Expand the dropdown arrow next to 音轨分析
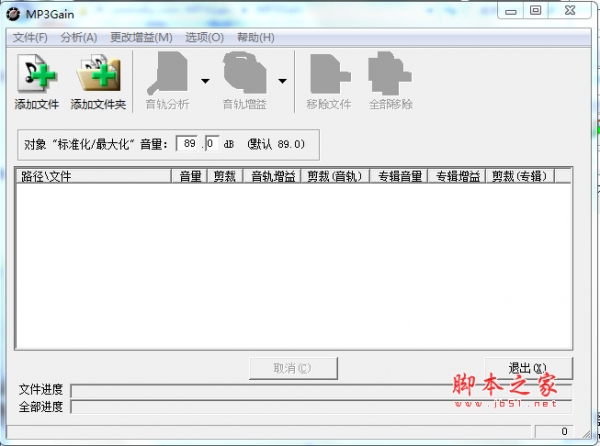Image resolution: width=600 pixels, height=446 pixels. click(x=205, y=81)
